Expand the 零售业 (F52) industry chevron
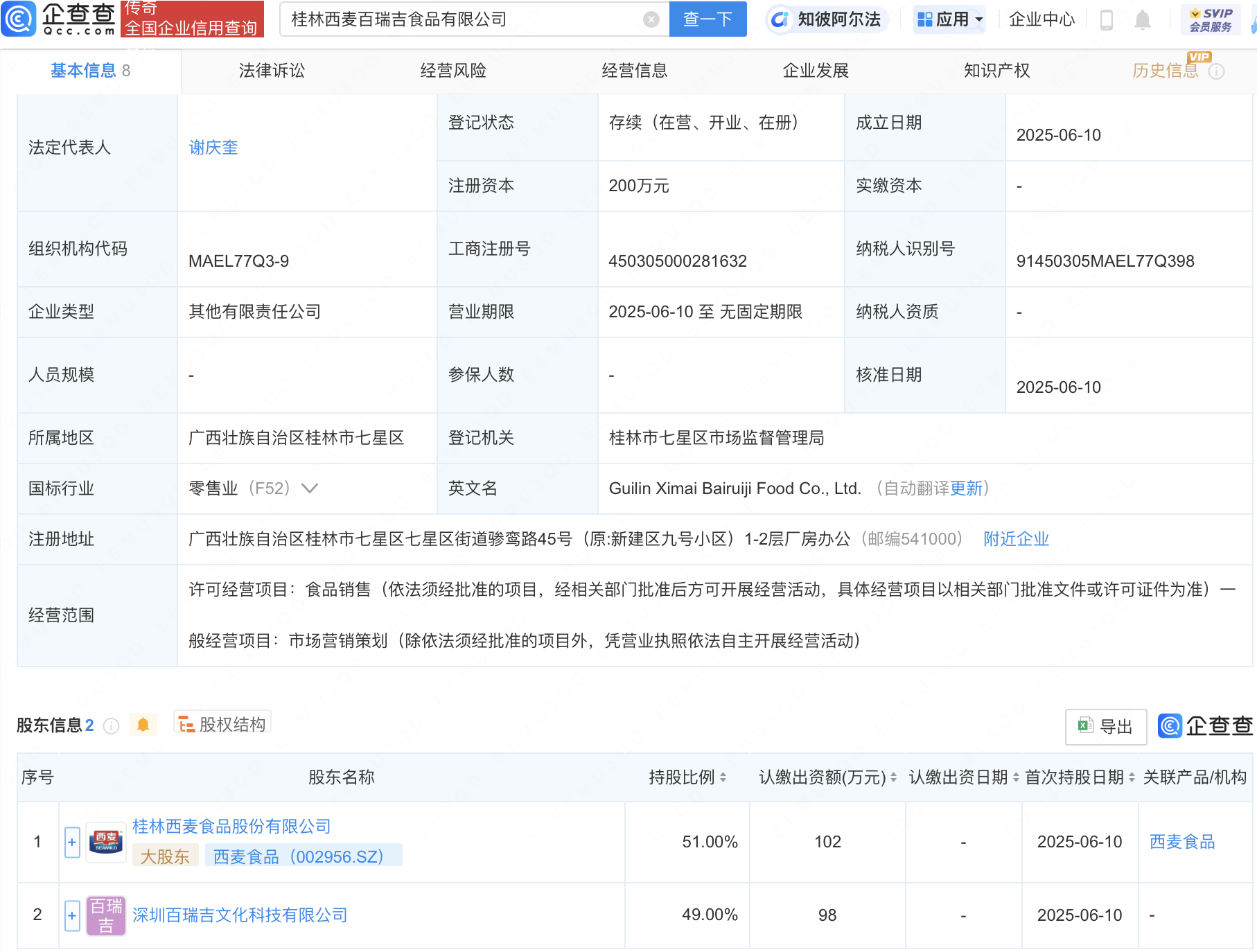The image size is (1257, 952). [x=310, y=488]
